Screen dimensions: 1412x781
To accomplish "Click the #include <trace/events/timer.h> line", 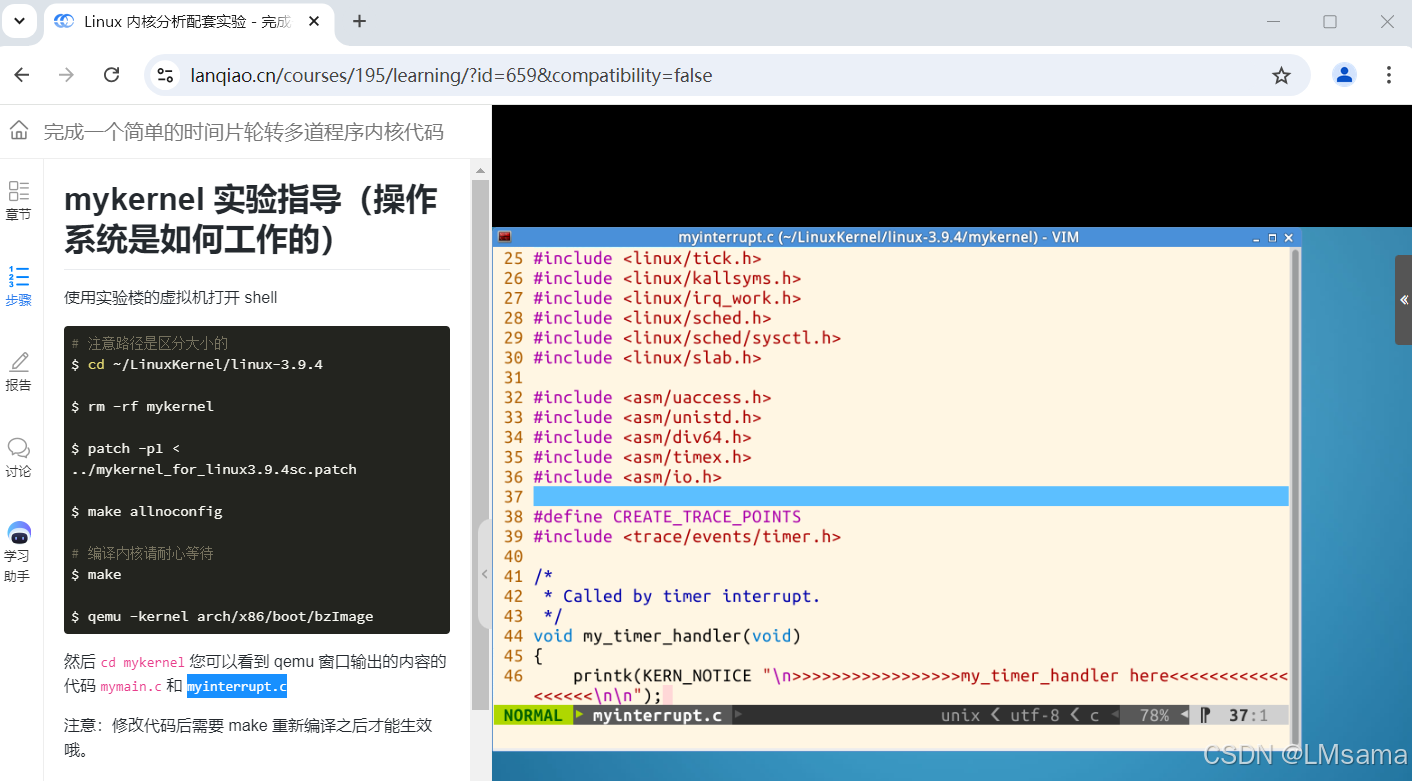I will point(687,537).
